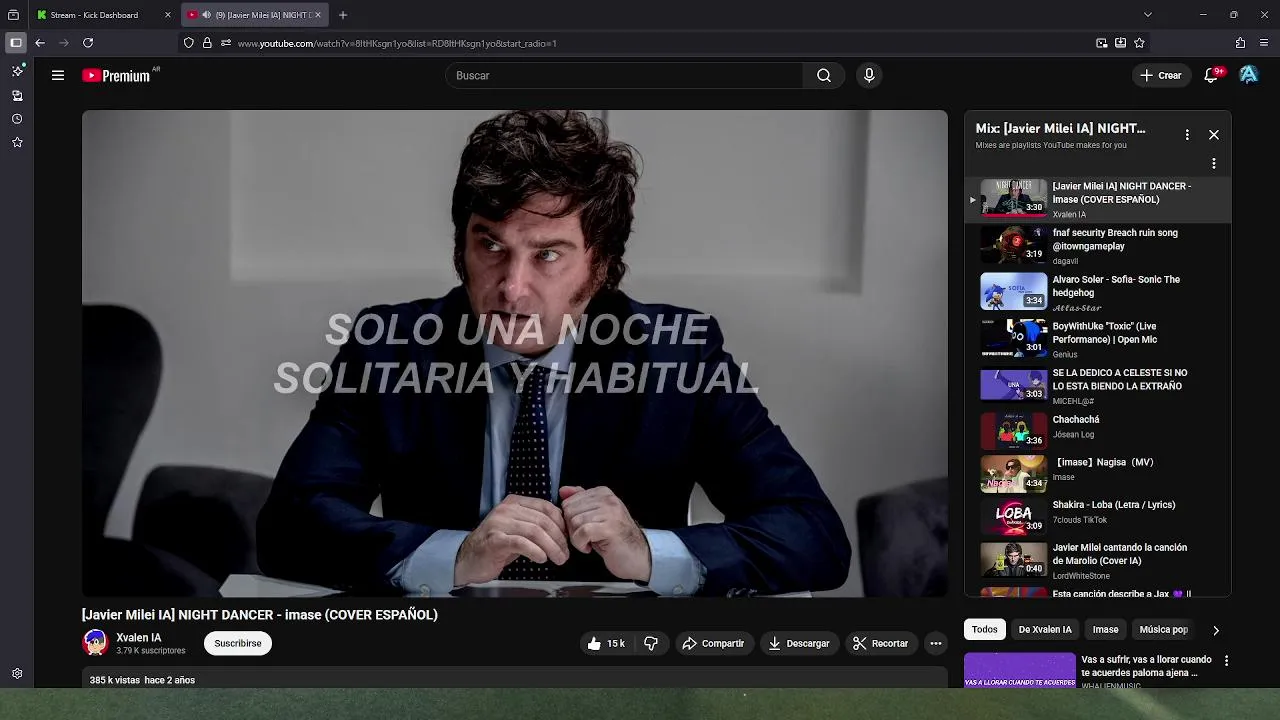Screen dimensions: 1280x720
Task: Play fnaf security Breach ruin song
Action: 1097,246
